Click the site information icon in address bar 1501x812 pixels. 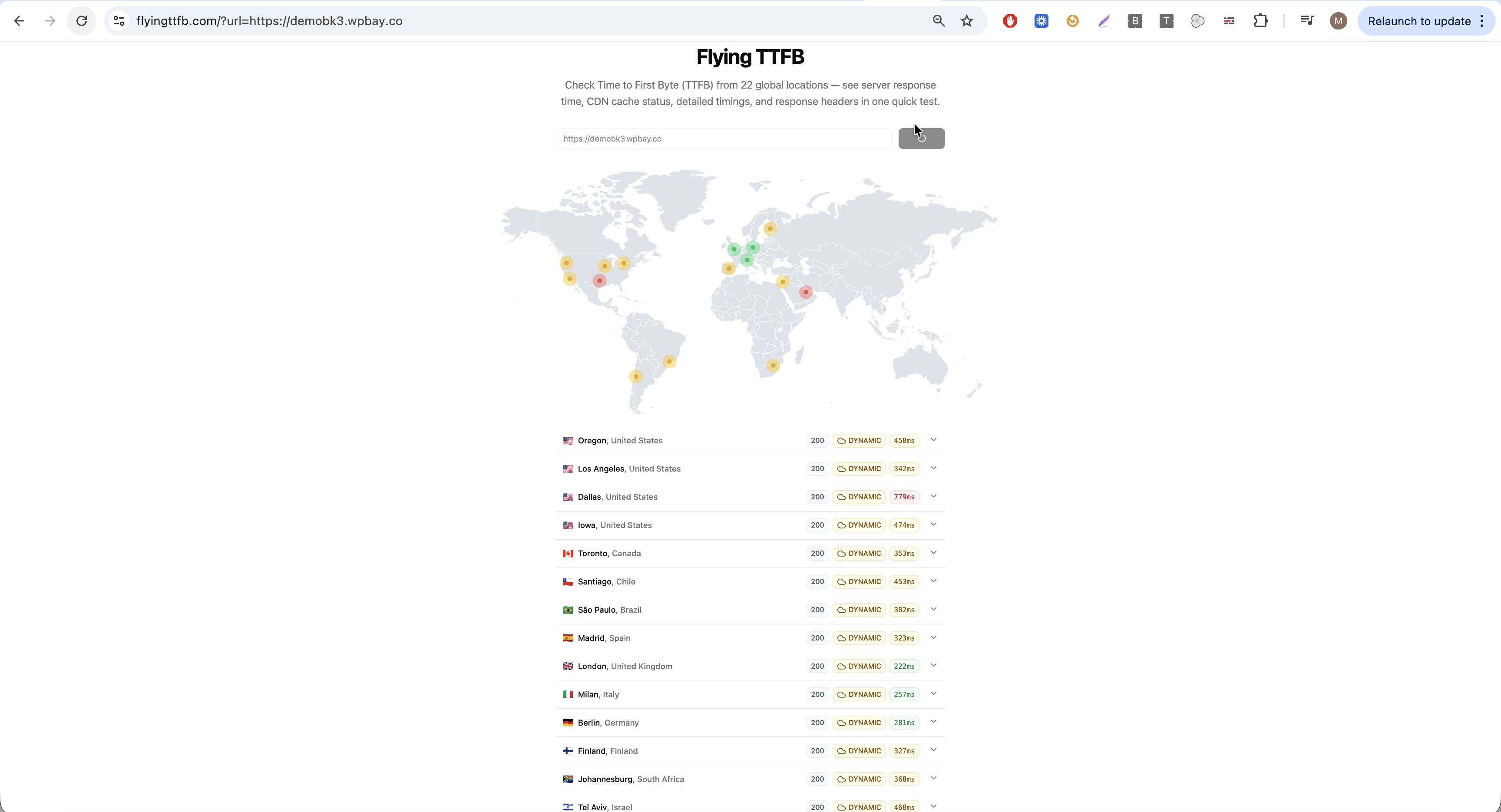(x=119, y=21)
